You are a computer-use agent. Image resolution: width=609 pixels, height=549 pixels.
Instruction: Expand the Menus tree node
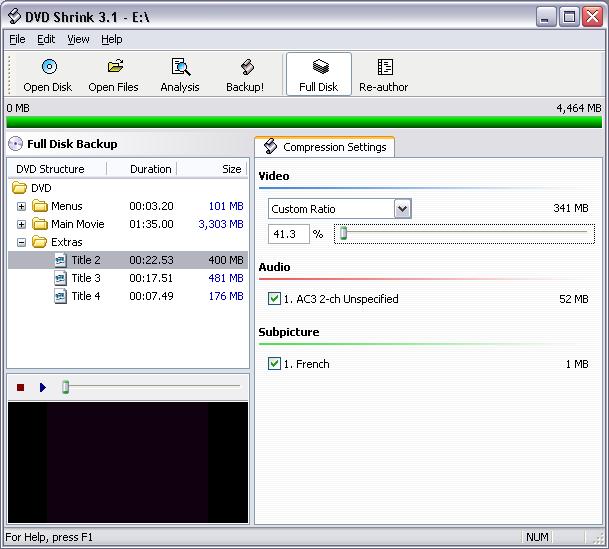click(21, 206)
